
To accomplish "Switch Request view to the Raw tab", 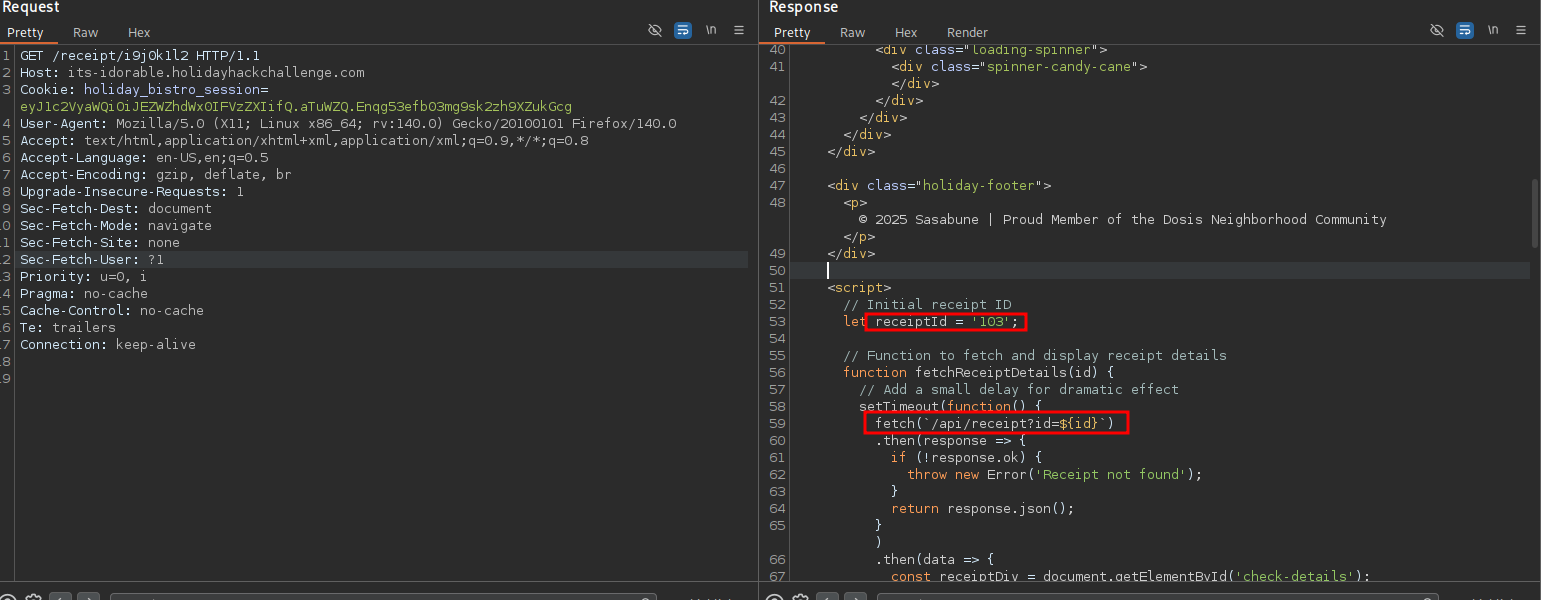I will [86, 33].
